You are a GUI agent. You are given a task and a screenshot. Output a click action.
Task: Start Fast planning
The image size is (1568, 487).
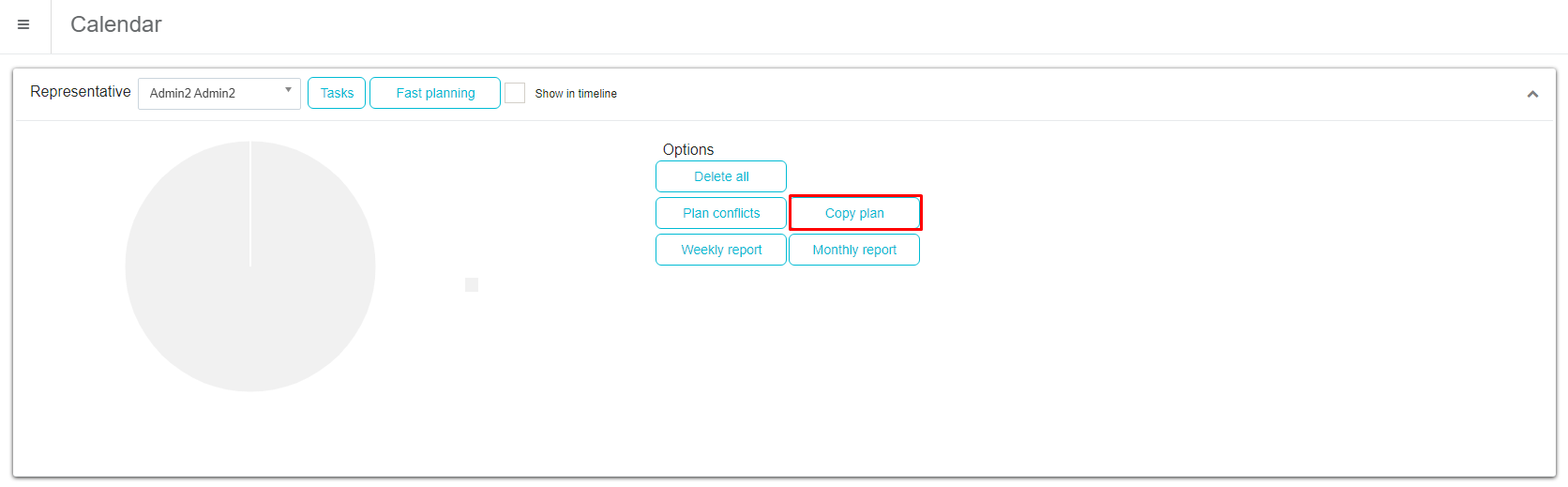435,93
